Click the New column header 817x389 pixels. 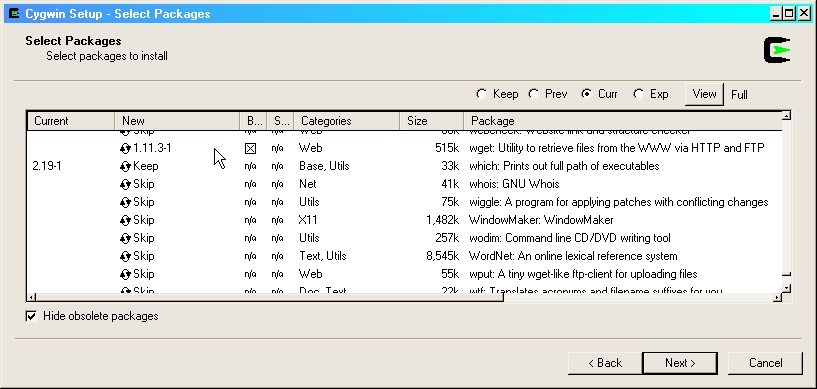pos(177,121)
